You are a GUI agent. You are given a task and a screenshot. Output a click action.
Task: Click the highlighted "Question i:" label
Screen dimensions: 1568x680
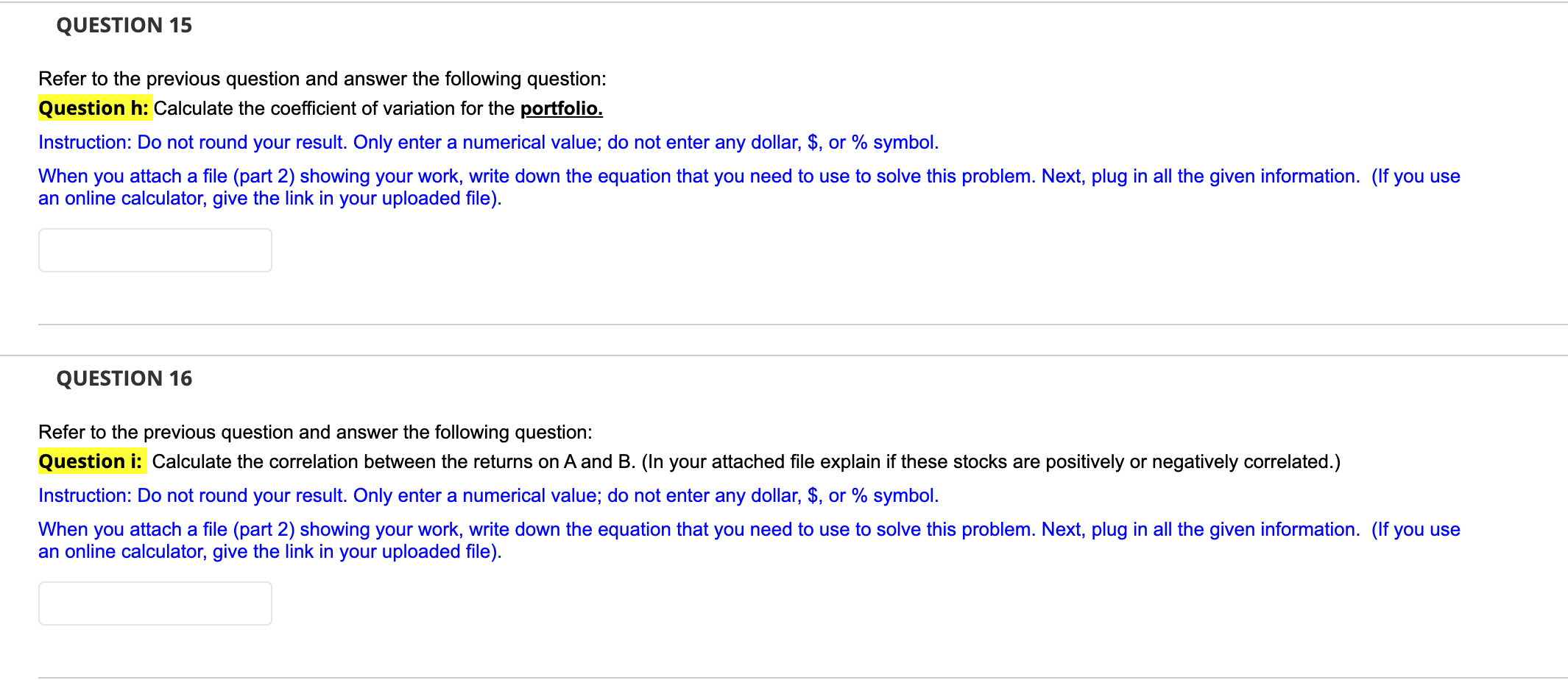click(x=91, y=461)
